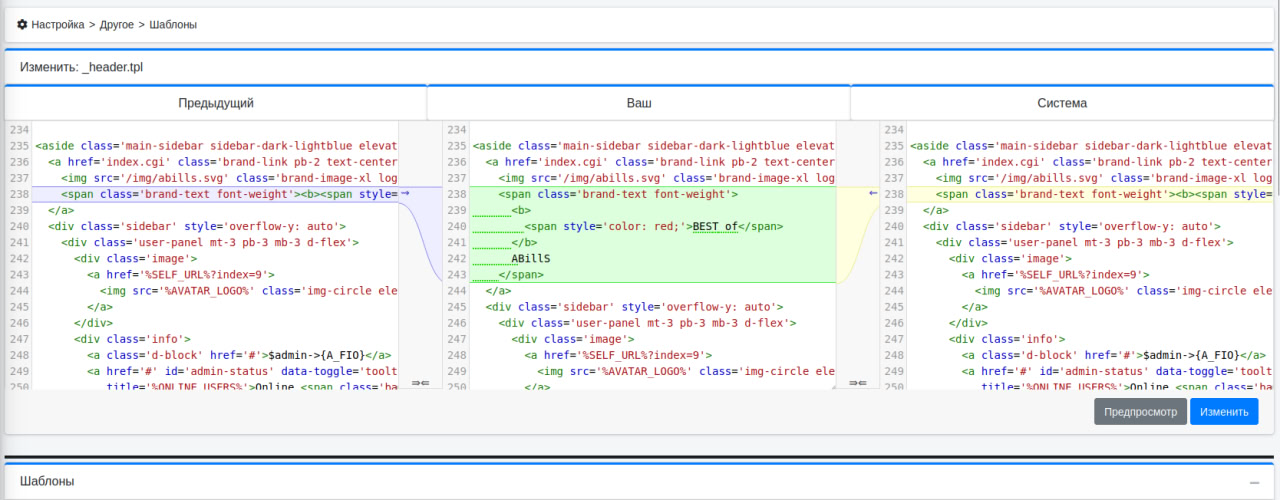This screenshot has width=1280, height=500.
Task: Click the Шаблоны panel heading
Action: (47, 481)
